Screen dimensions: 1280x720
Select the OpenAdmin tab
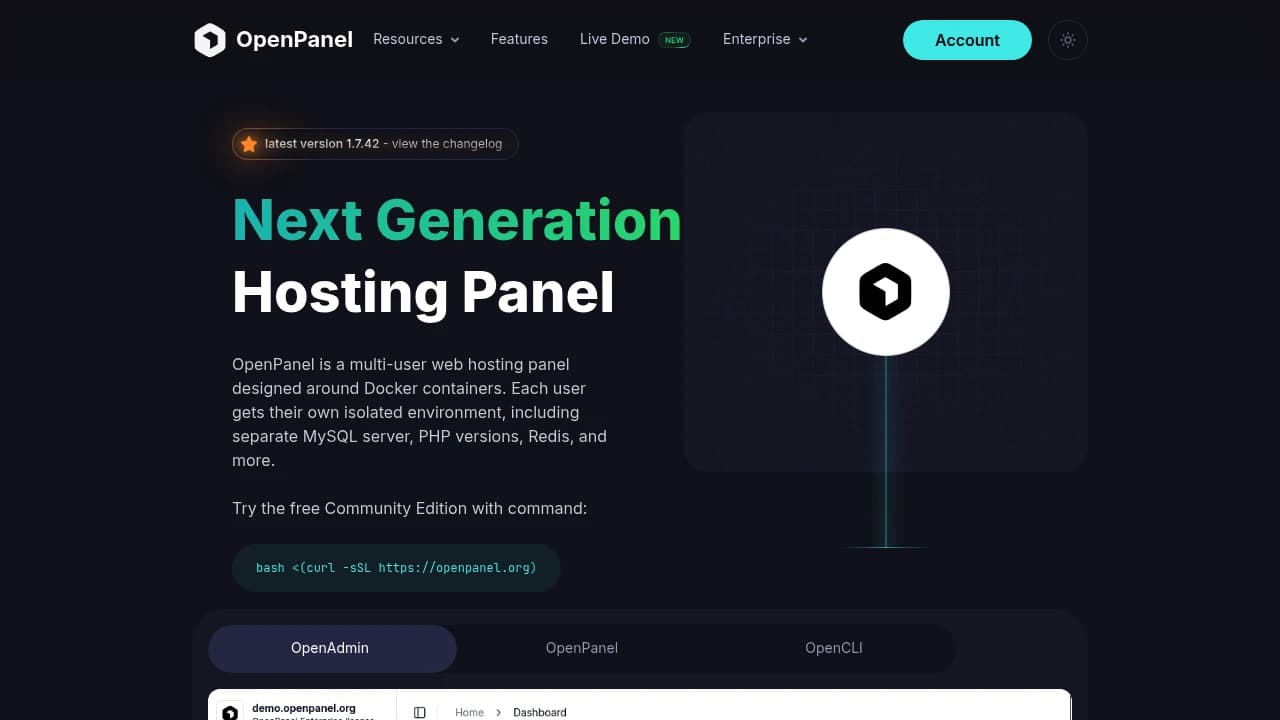[x=332, y=648]
